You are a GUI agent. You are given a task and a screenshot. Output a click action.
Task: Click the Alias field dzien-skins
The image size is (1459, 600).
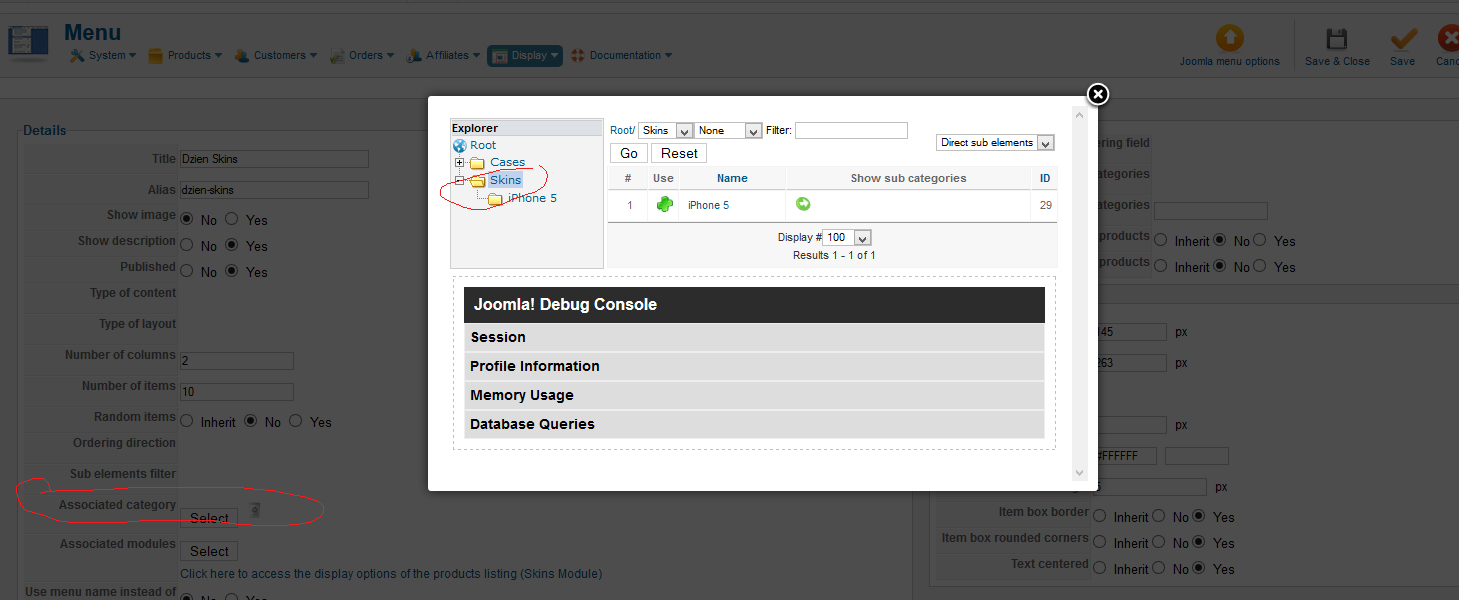[274, 190]
